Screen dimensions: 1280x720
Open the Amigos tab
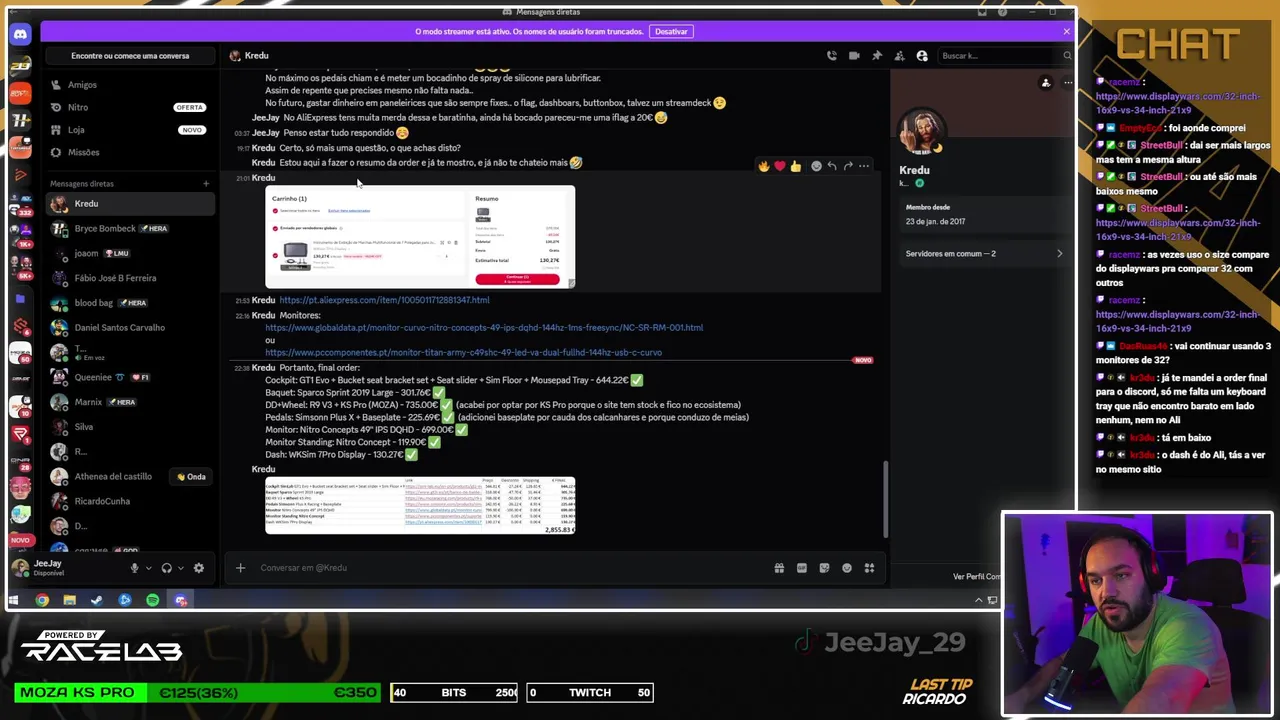[130, 85]
